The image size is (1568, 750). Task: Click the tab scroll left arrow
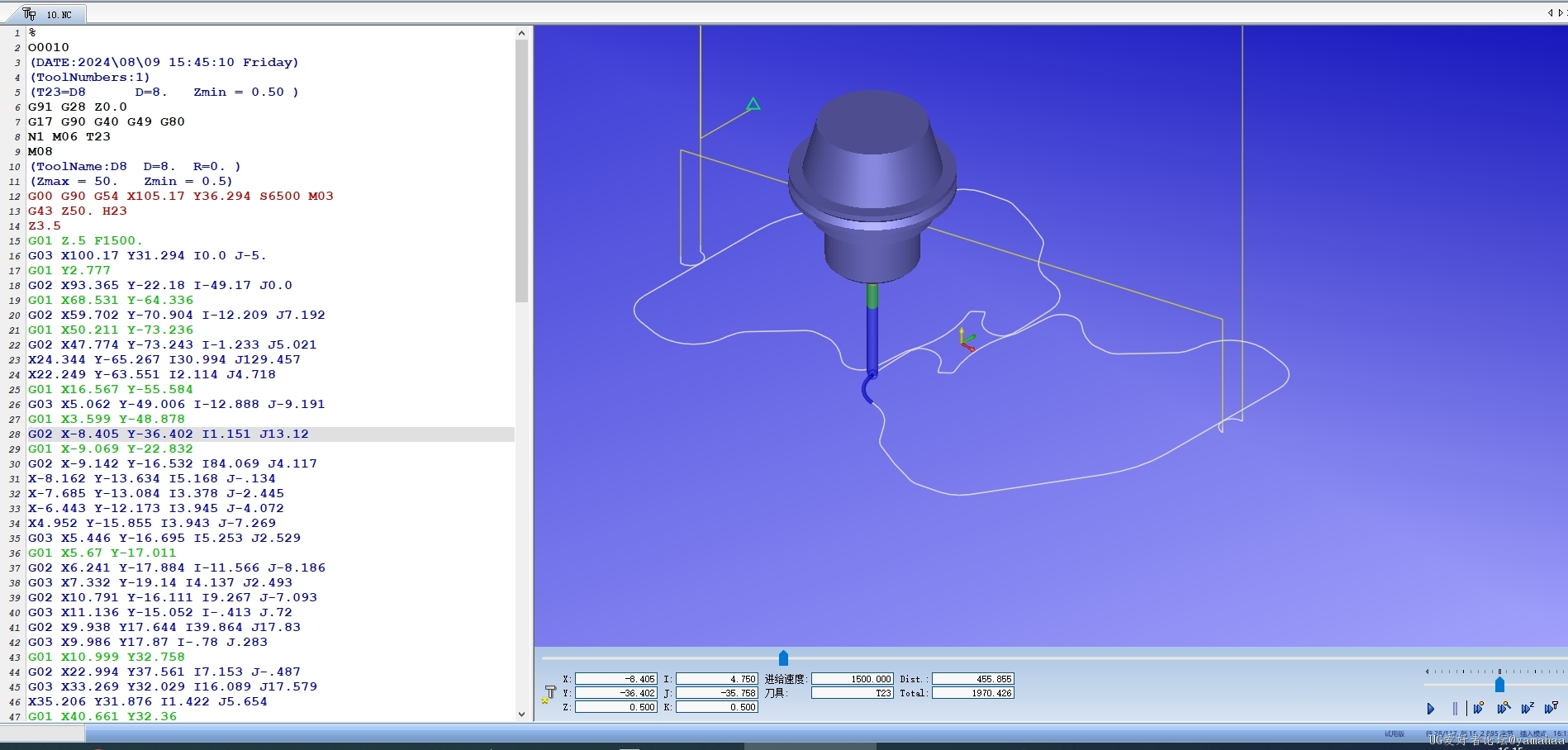click(x=1551, y=12)
